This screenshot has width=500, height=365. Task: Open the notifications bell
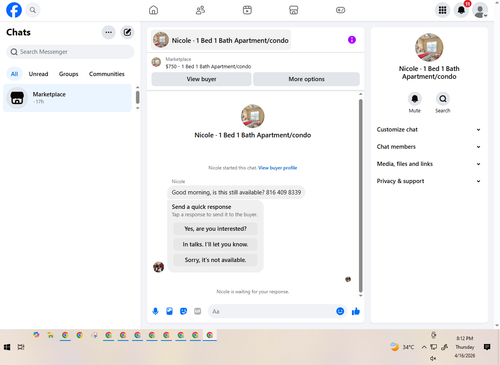click(461, 10)
